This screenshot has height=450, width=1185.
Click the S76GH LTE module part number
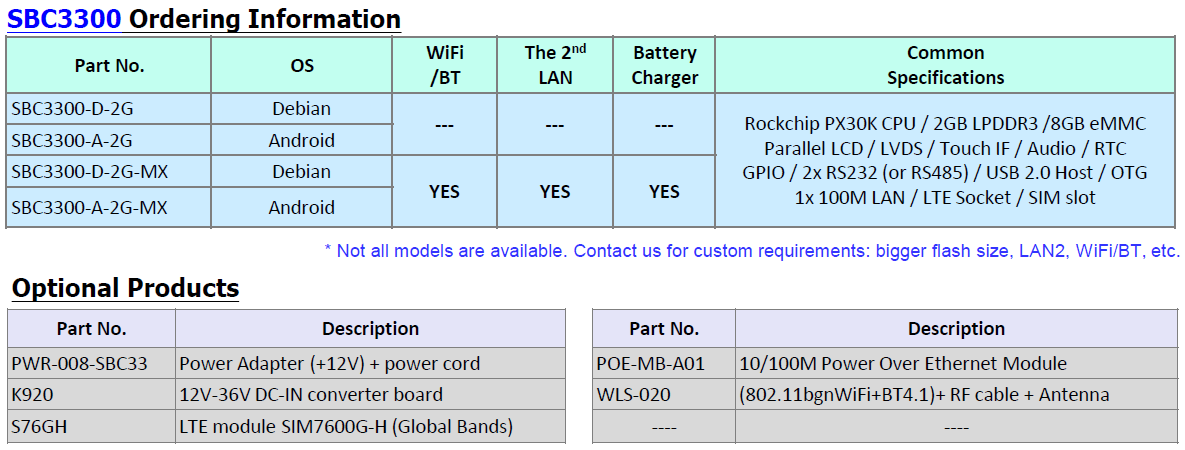click(x=39, y=427)
